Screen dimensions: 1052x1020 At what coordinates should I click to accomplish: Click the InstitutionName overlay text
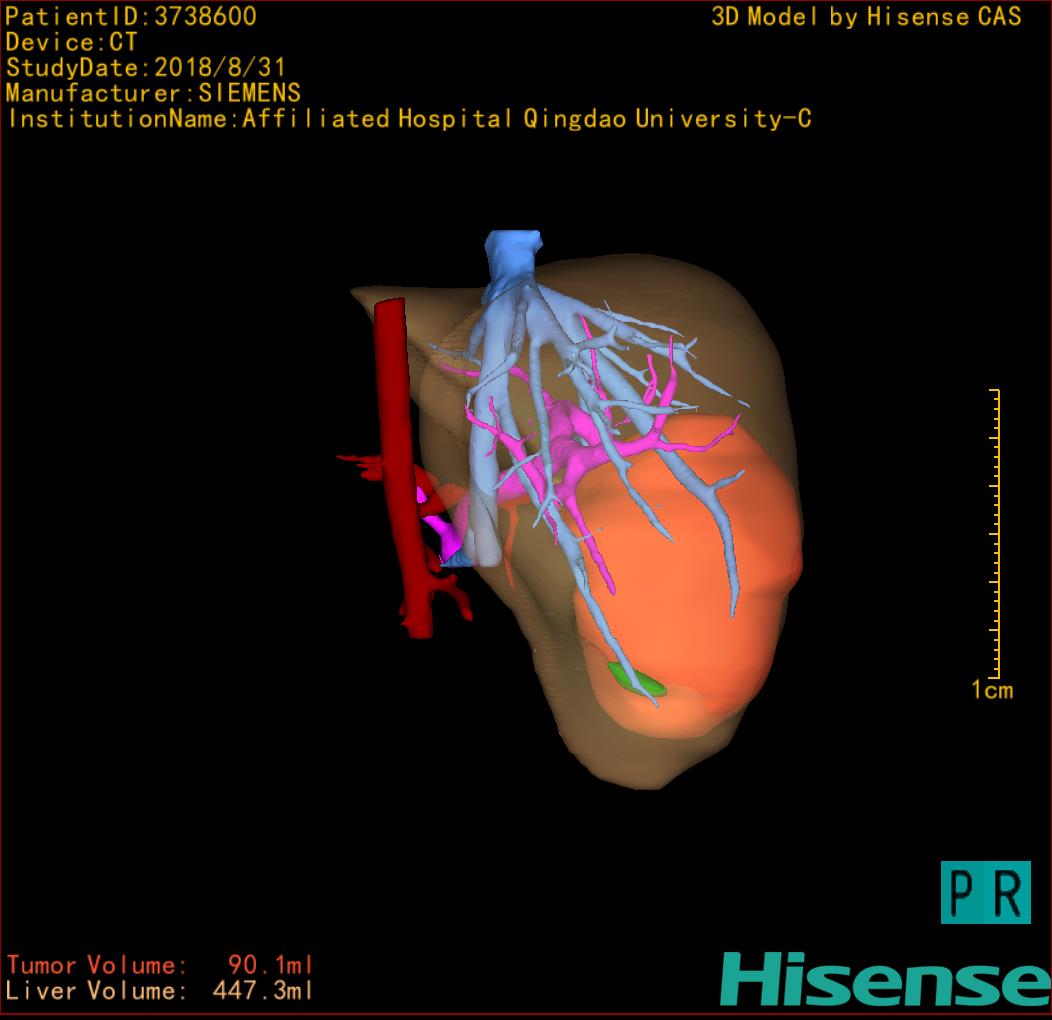click(408, 119)
